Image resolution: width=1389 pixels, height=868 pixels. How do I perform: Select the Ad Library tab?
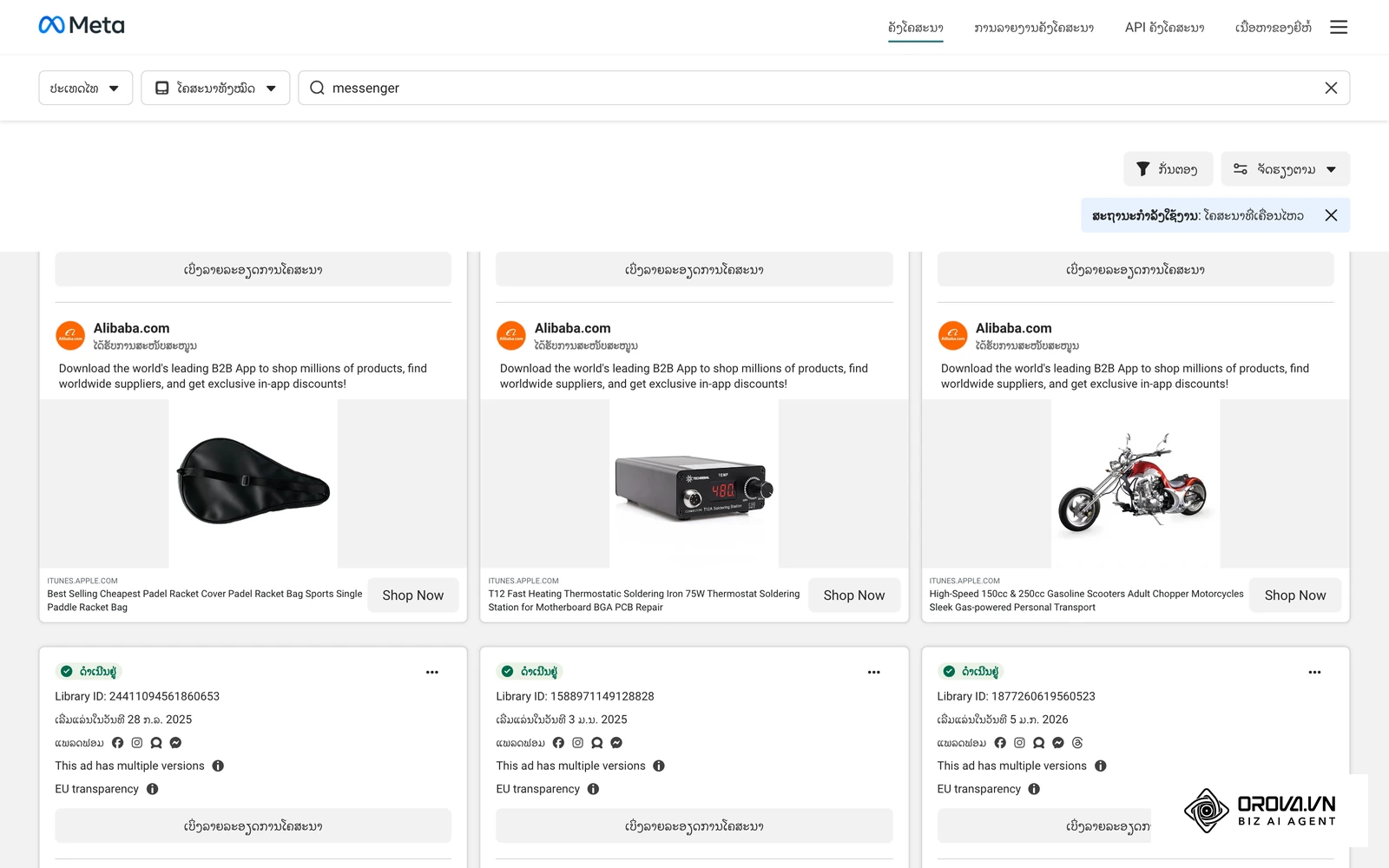point(915,28)
